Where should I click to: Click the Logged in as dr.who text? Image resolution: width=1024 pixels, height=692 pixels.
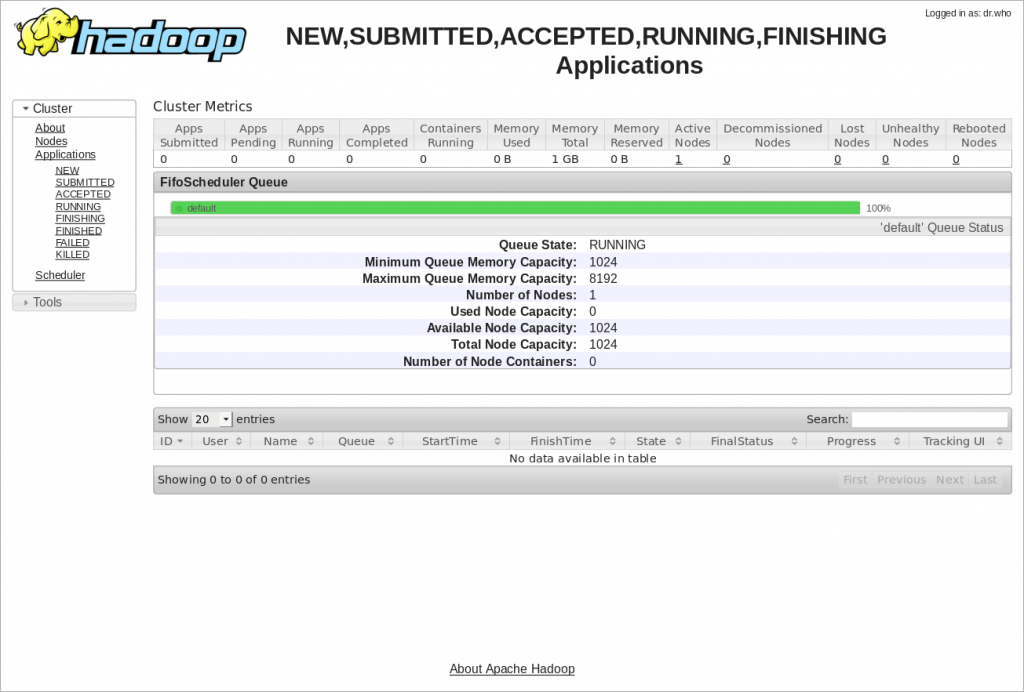click(x=968, y=13)
